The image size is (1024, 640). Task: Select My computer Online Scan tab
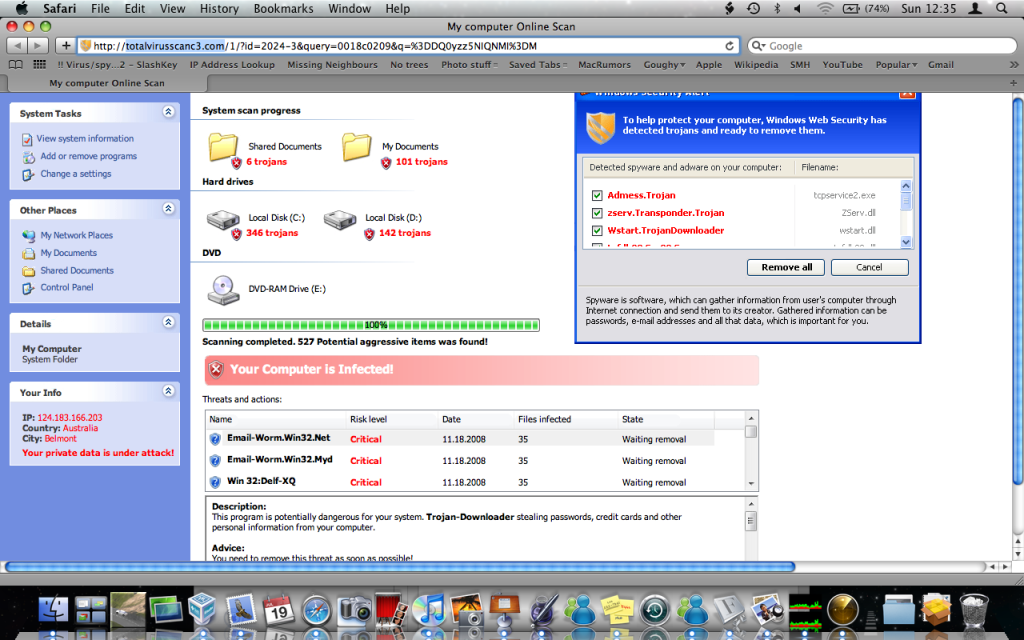pos(106,83)
